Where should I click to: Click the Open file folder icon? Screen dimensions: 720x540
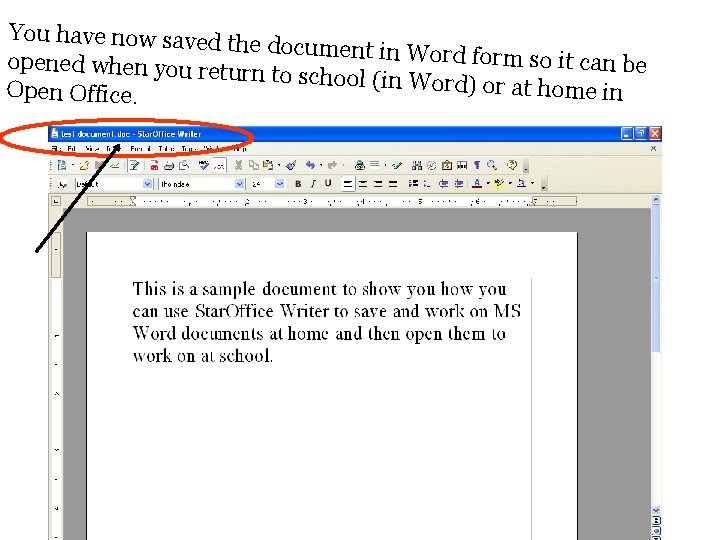click(84, 165)
